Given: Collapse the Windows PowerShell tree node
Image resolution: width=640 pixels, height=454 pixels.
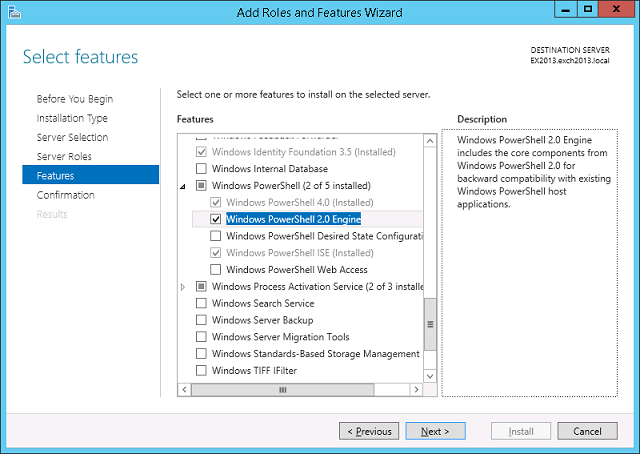Looking at the screenshot, I should click(x=183, y=186).
